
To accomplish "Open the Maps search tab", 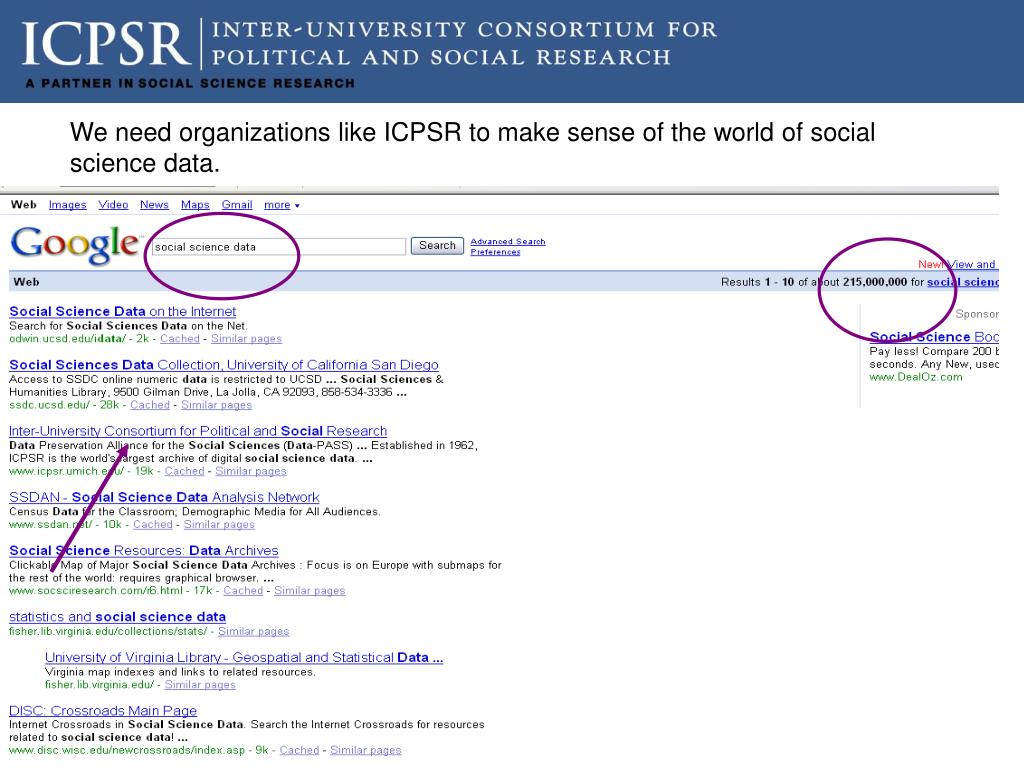I will click(195, 205).
